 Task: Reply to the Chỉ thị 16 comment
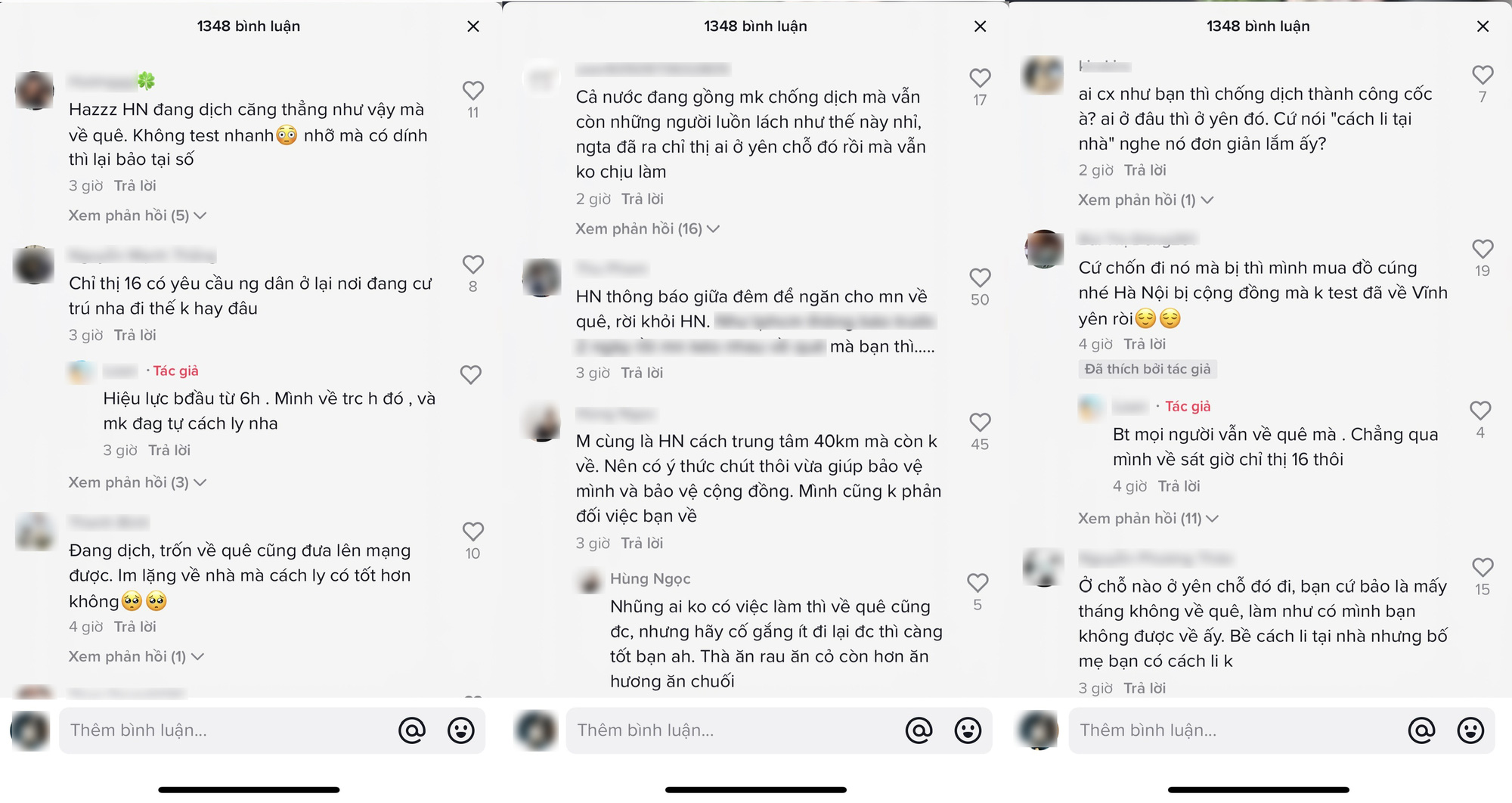click(x=135, y=335)
